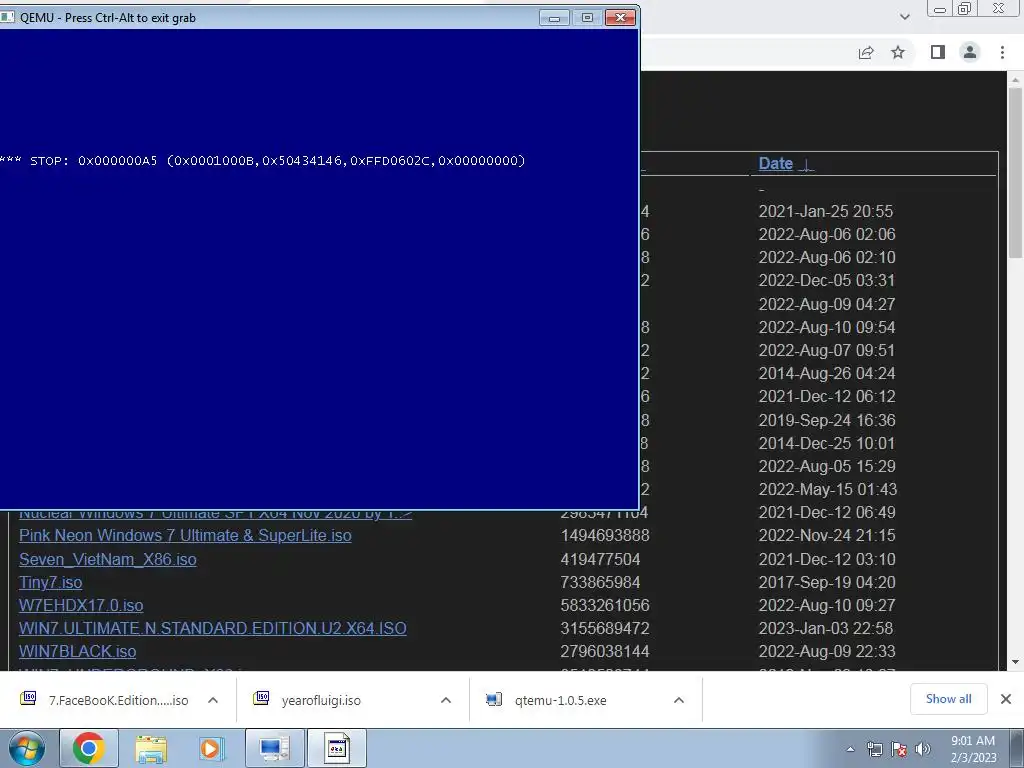The image size is (1024, 768).
Task: Select date 2022-Dec-05 03:31 text
Action: 826,281
